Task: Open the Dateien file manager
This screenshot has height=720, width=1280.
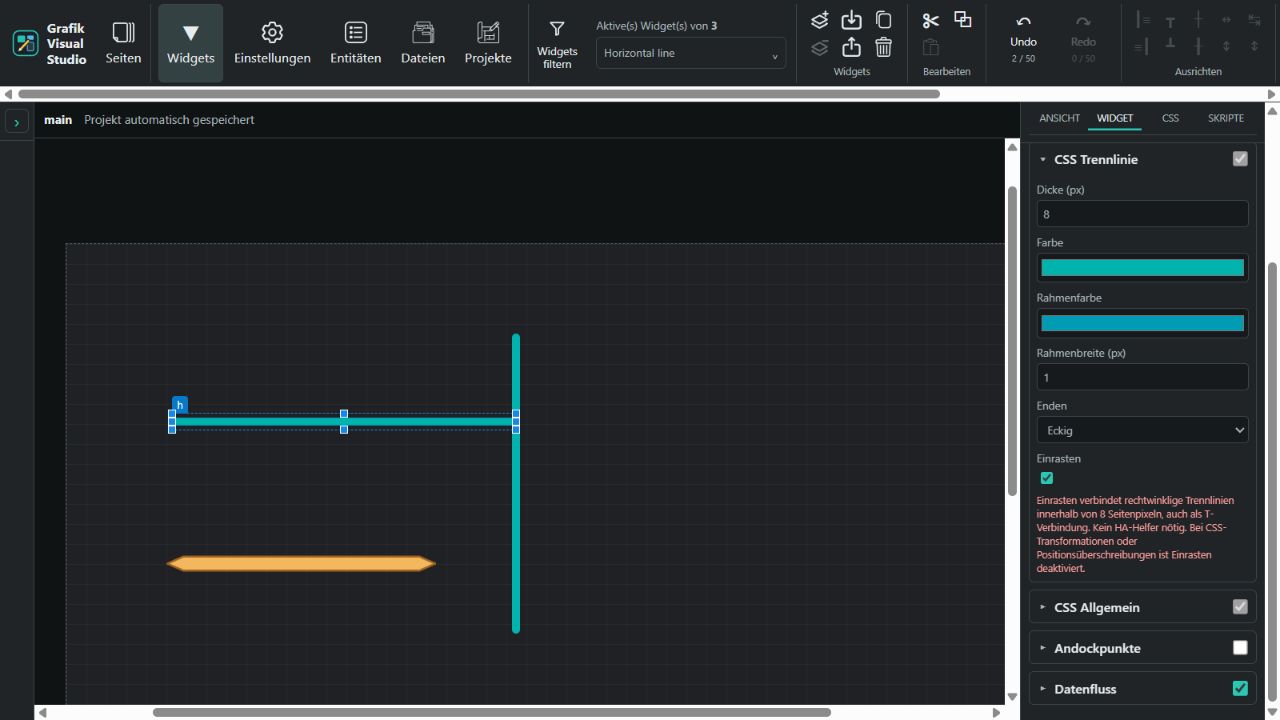Action: [x=423, y=43]
